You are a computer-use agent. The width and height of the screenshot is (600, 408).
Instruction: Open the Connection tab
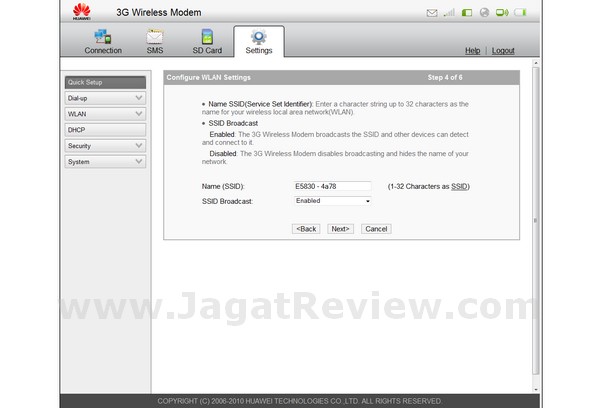tap(103, 42)
